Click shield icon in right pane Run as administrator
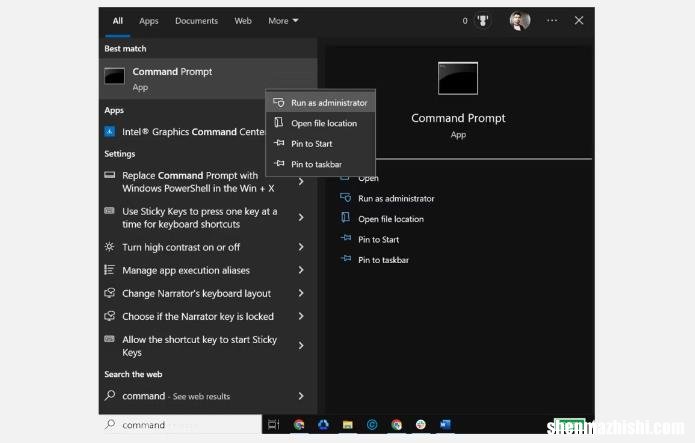Image resolution: width=695 pixels, height=443 pixels. pyautogui.click(x=346, y=198)
